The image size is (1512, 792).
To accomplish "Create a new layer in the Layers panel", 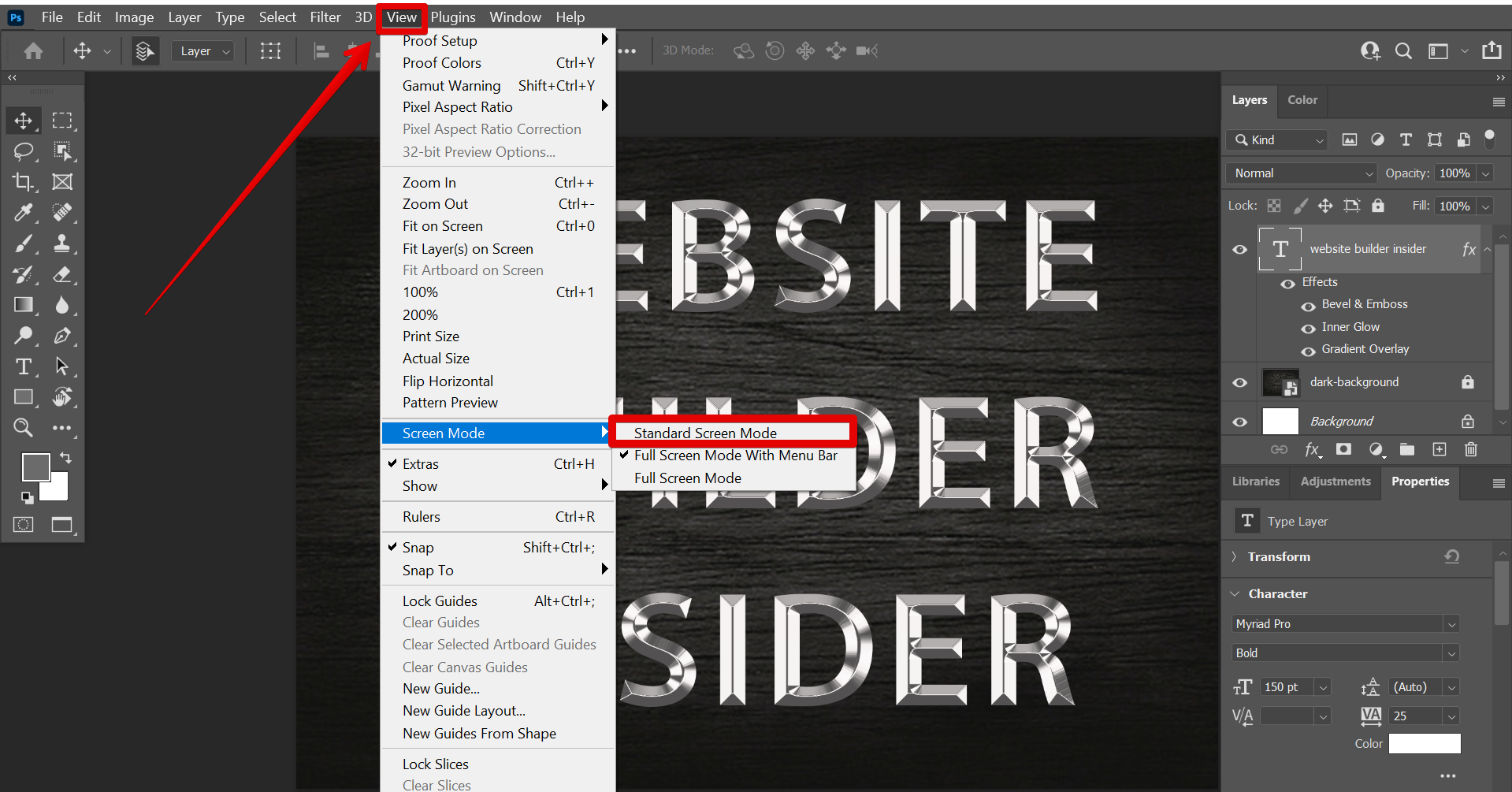I will (1439, 449).
